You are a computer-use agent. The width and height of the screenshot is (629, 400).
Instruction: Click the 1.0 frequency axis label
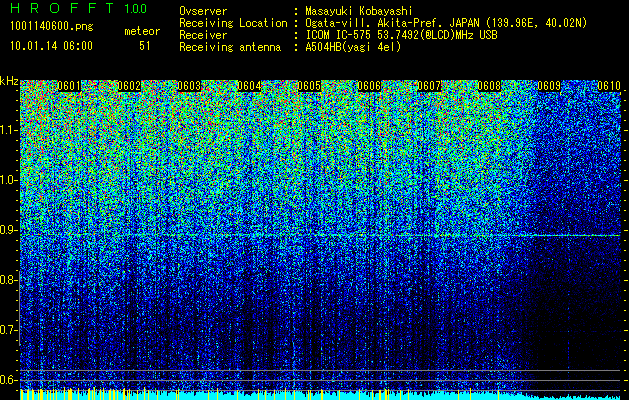click(8, 180)
